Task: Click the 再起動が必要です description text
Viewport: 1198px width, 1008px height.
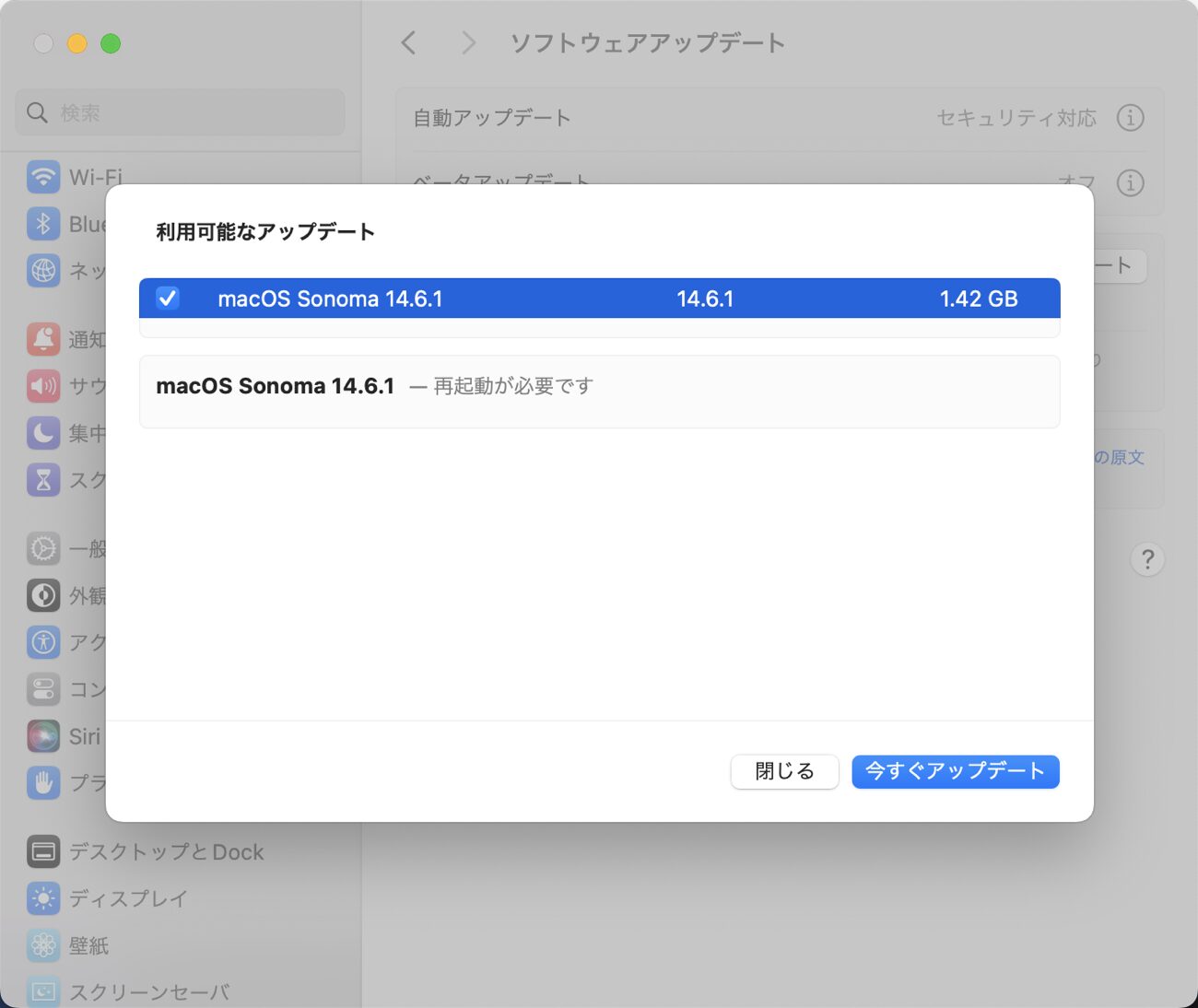Action: click(513, 386)
